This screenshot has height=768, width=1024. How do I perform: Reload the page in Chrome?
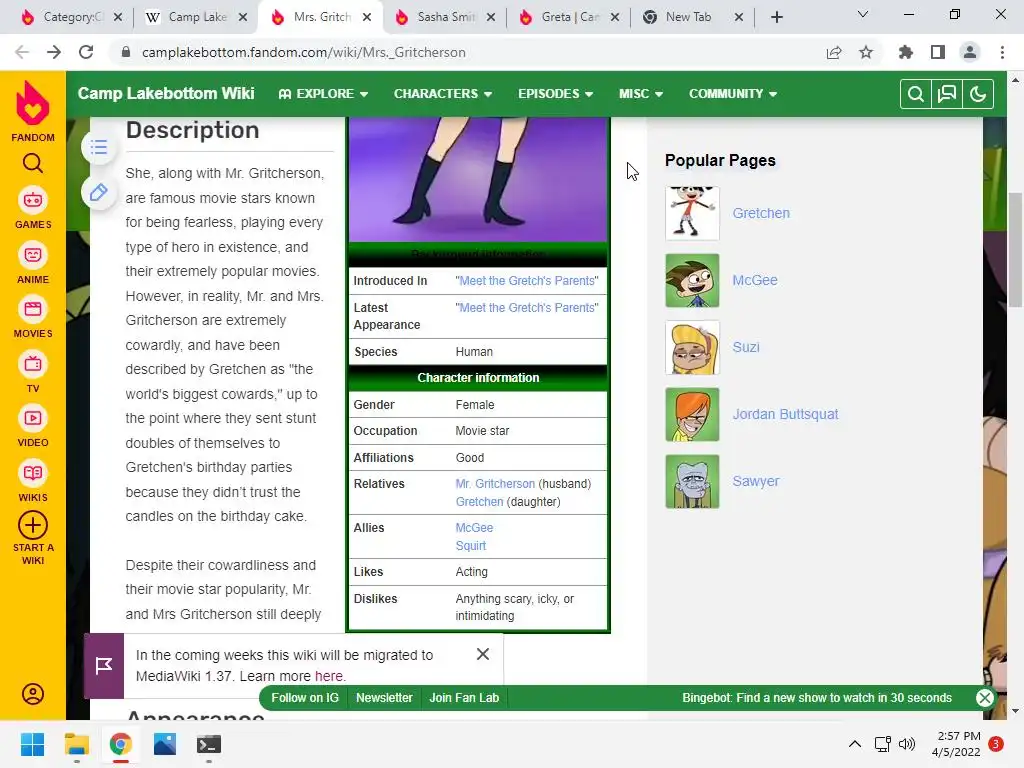pyautogui.click(x=86, y=52)
